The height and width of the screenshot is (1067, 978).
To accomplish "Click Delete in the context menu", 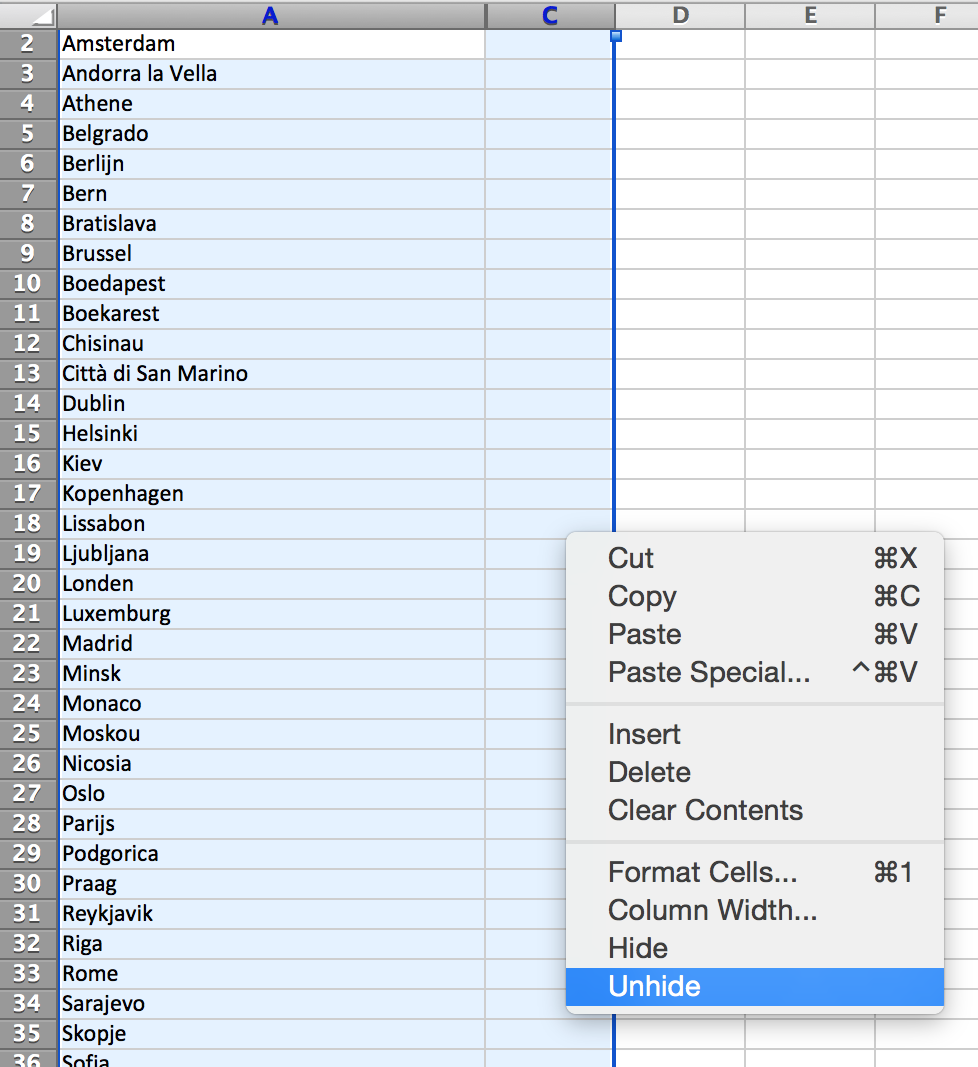I will pos(649,772).
